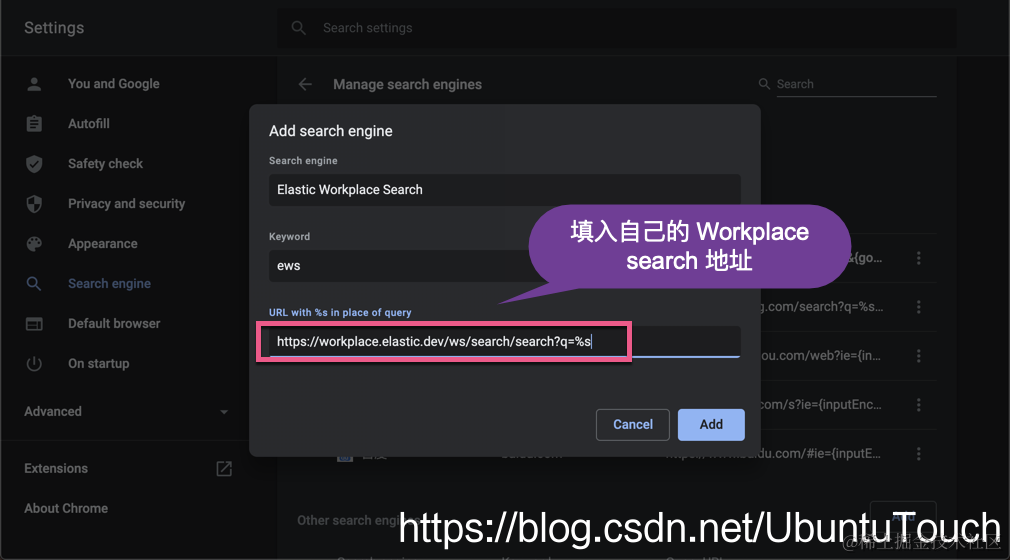This screenshot has height=560, width=1010.
Task: Open three-dot menu for the '.com/search?q=%s...' row
Action: [919, 307]
